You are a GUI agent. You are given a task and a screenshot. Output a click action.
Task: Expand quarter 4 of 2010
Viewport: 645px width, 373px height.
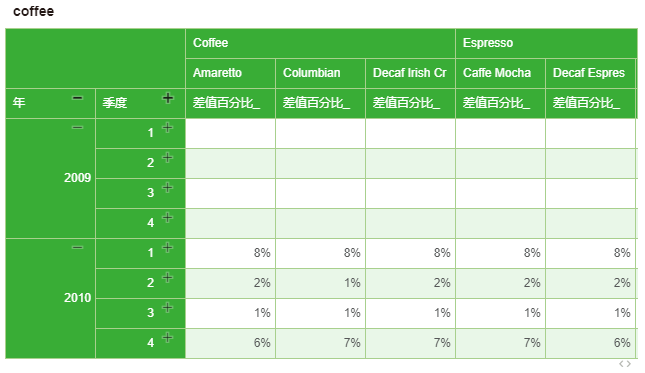coord(167,338)
